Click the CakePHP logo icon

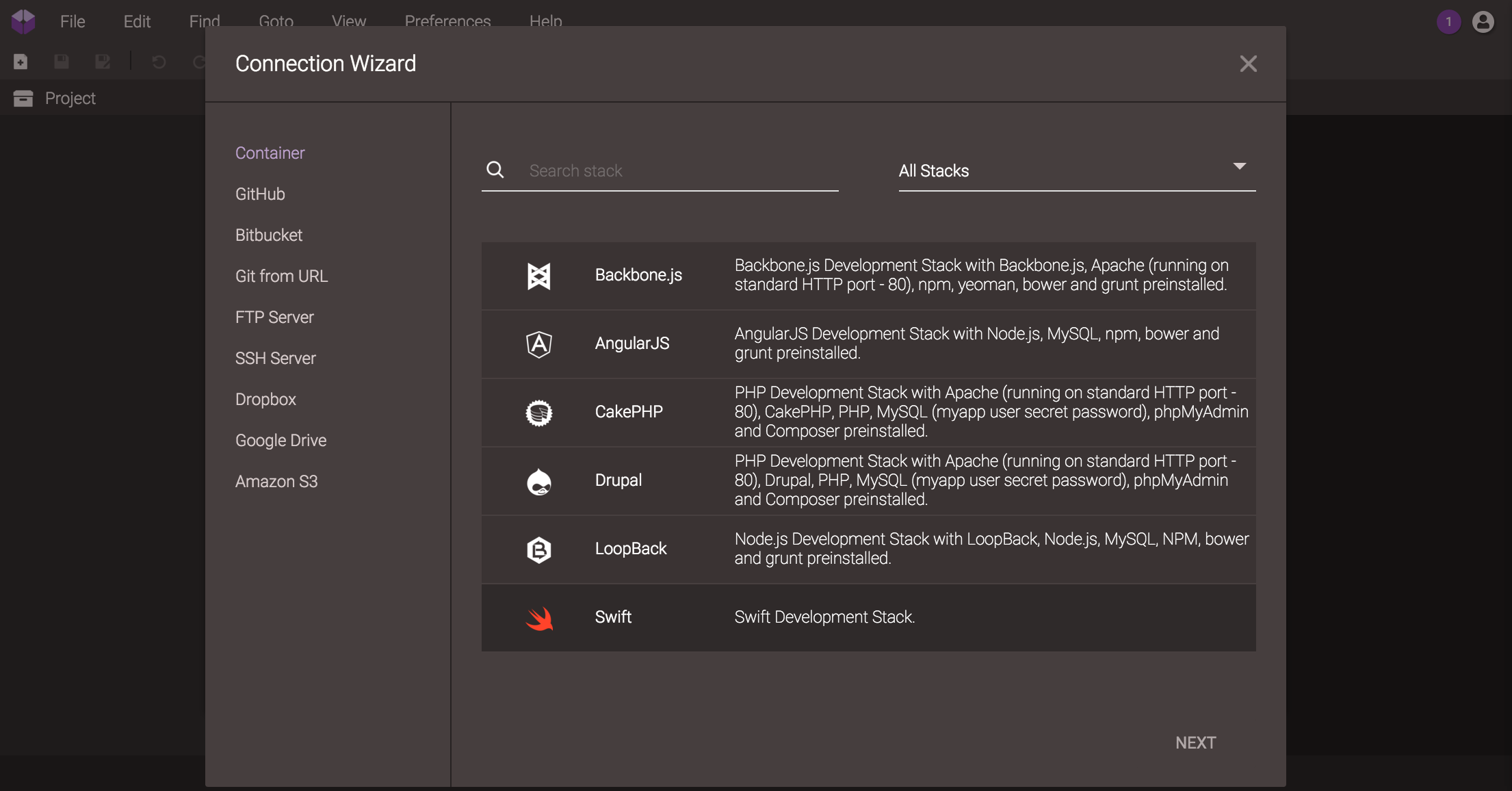(539, 413)
